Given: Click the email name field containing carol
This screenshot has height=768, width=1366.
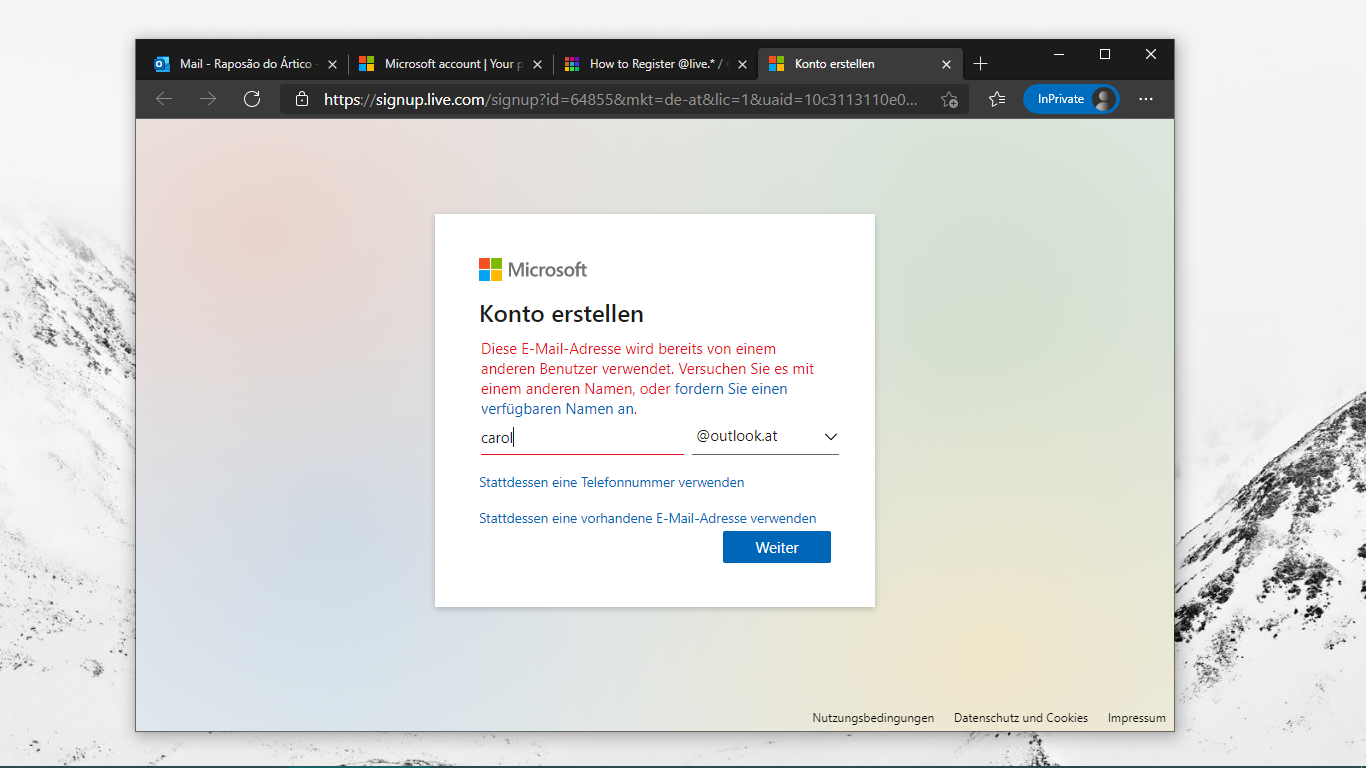Looking at the screenshot, I should point(581,437).
